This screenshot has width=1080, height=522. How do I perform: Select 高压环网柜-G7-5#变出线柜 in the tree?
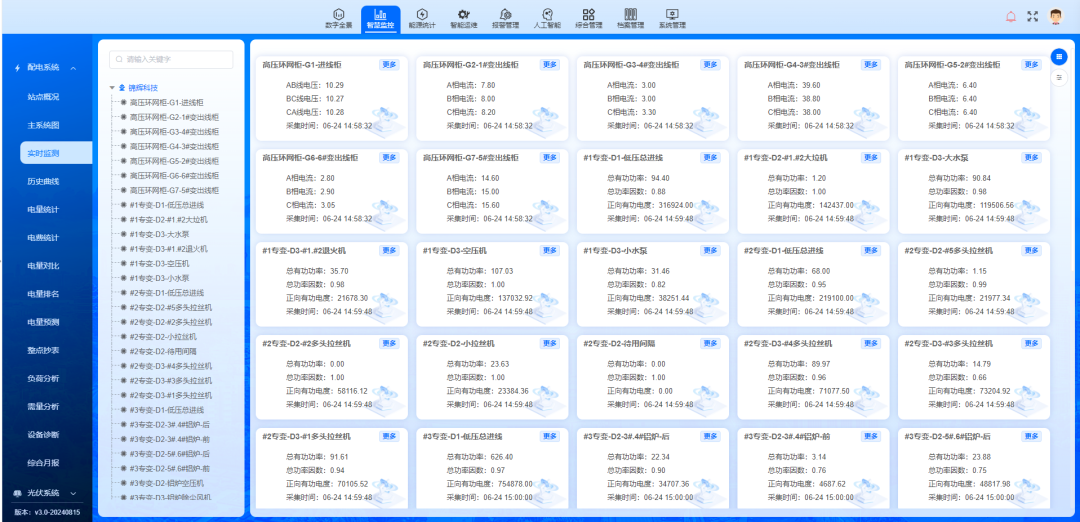(x=174, y=190)
